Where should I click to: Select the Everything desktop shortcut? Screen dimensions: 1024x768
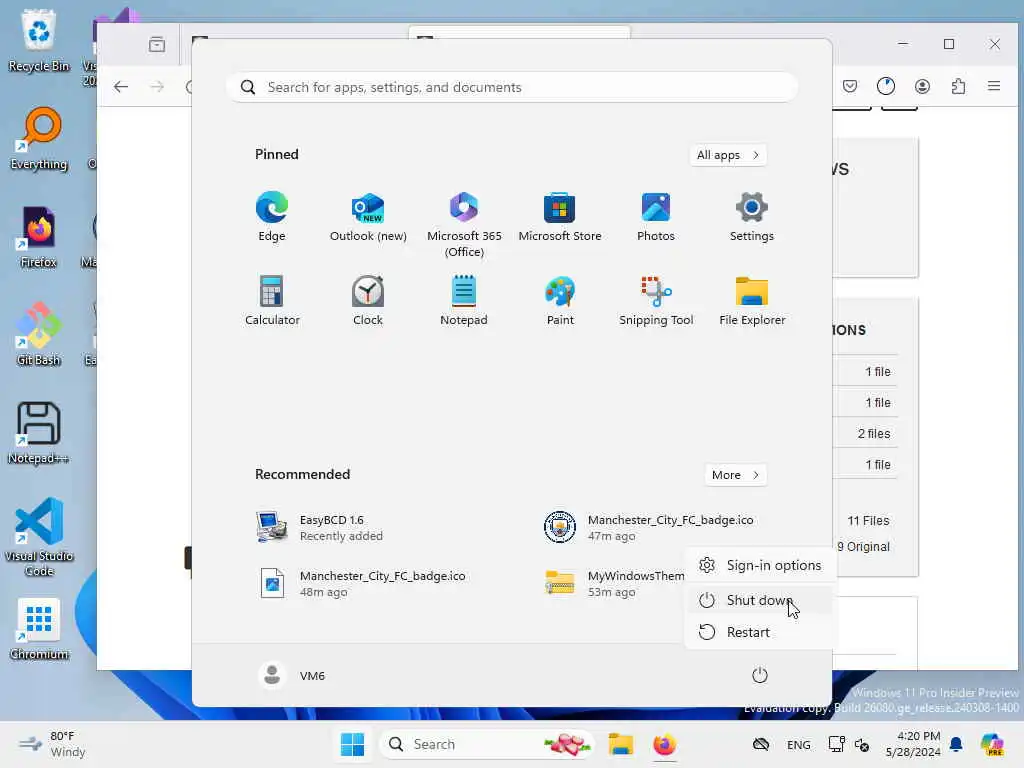[39, 139]
